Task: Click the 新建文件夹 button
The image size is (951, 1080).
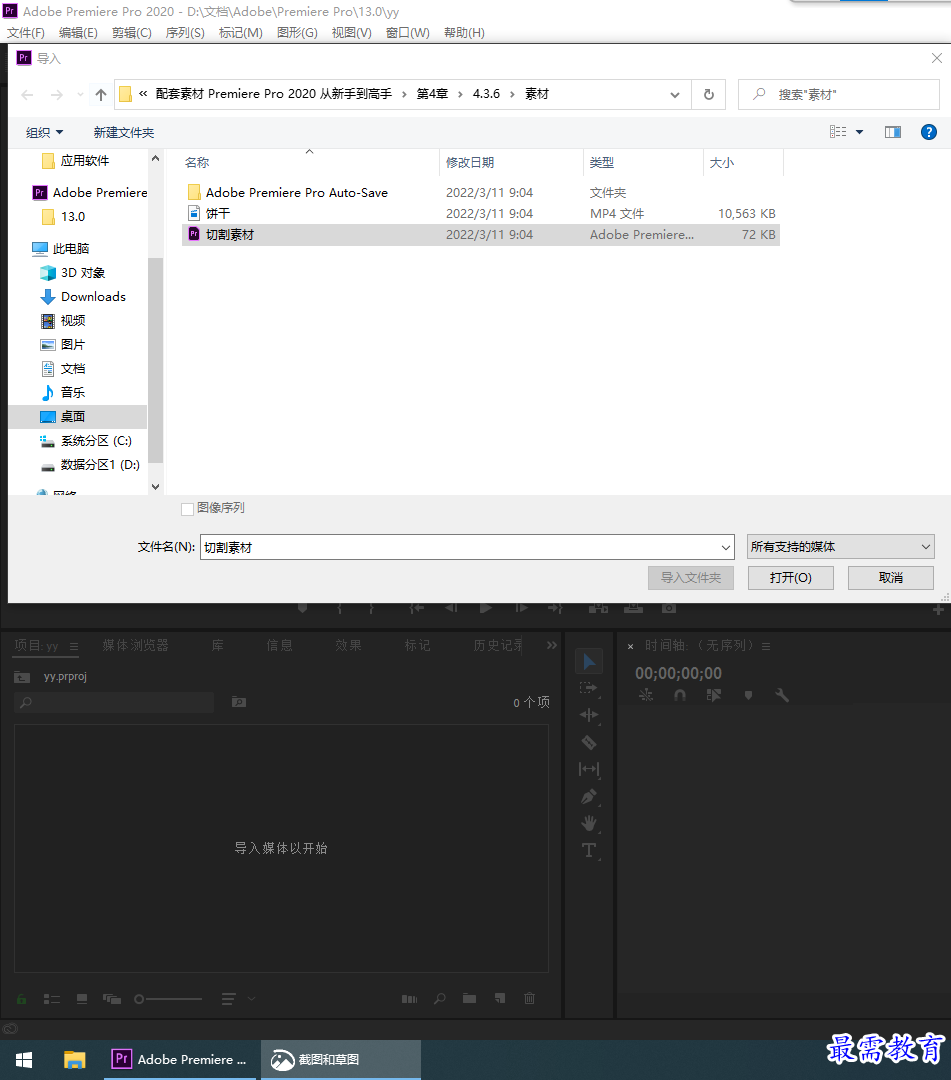Action: point(124,132)
